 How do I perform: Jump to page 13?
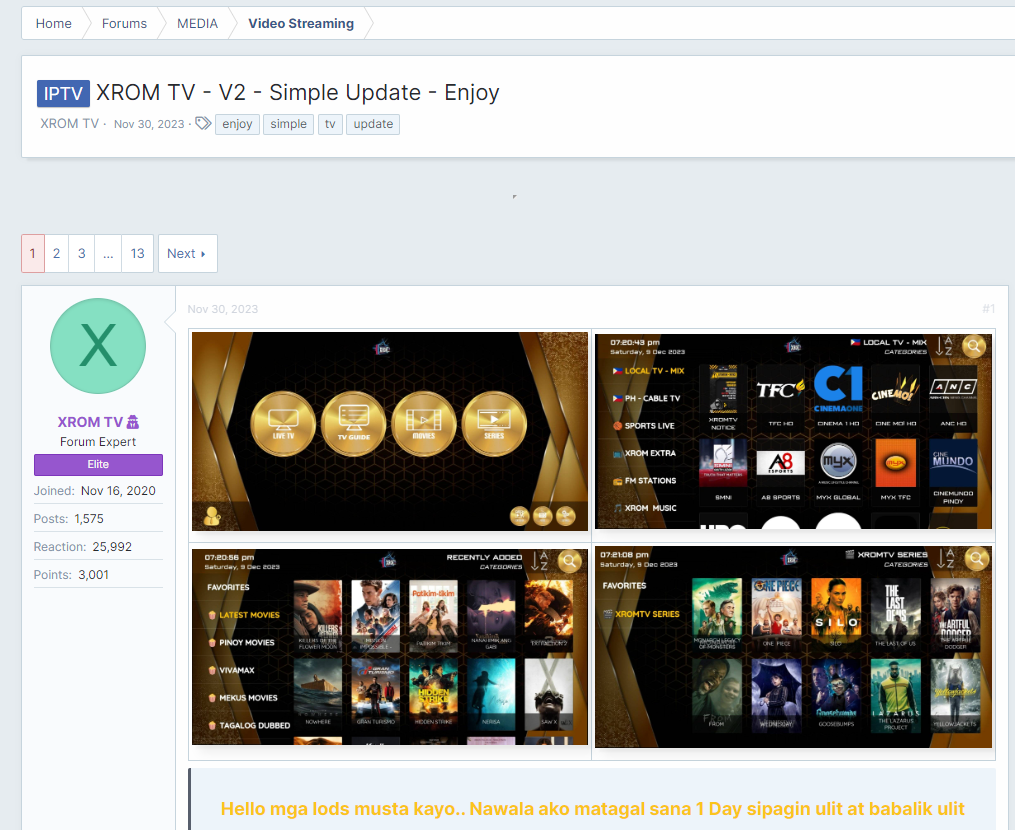pyautogui.click(x=137, y=253)
